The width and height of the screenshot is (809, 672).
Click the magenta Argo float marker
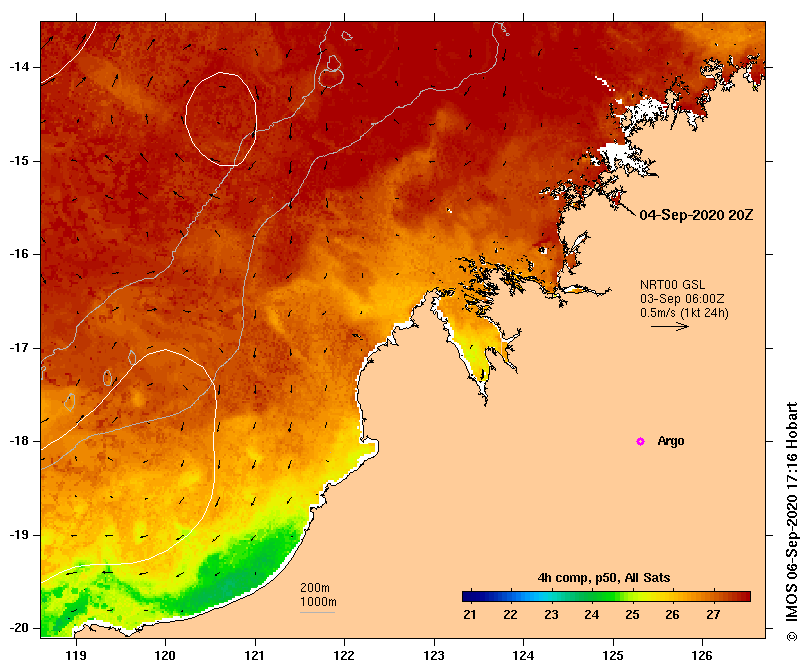[640, 441]
